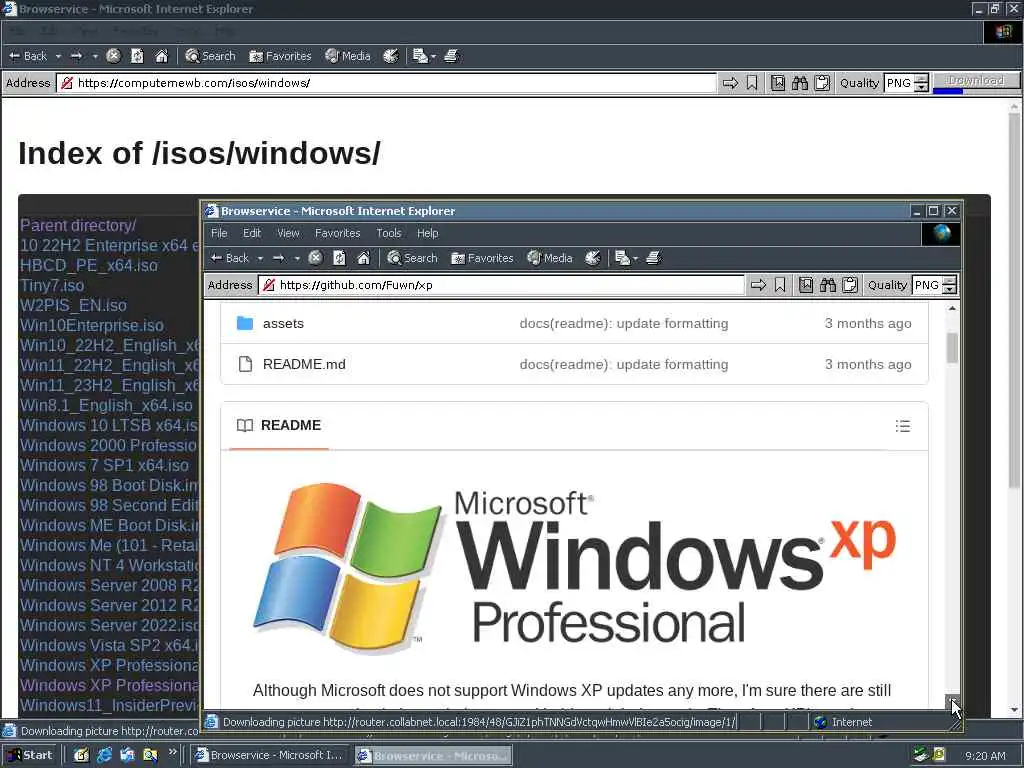Expand quick launch overflow chevron
The width and height of the screenshot is (1024, 768).
click(172, 752)
